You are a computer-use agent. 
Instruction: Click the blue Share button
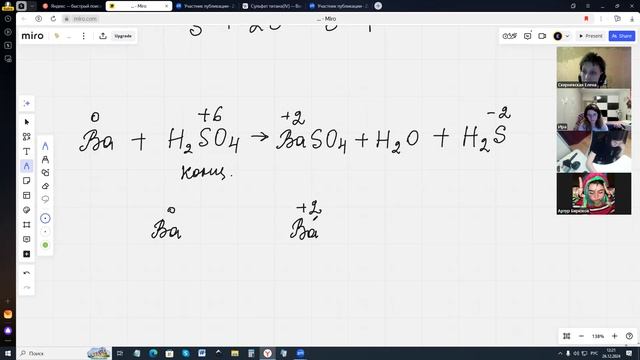(622, 36)
